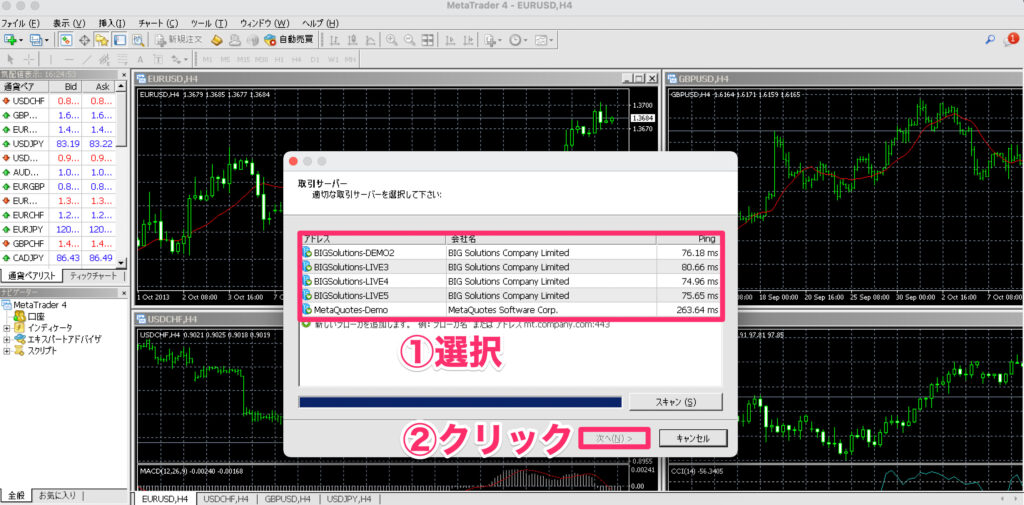Toggle chart shift button
Screen dimensions: 1024x505
click(x=468, y=40)
